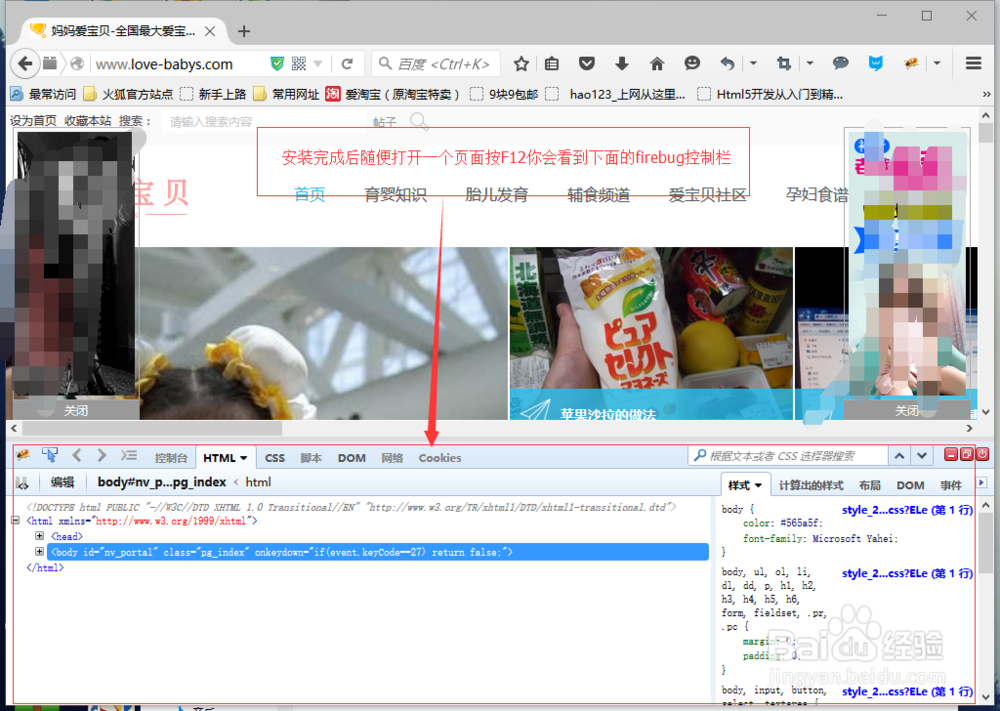The height and width of the screenshot is (711, 1000).
Task: Open the 胎儿发育 navigation link
Action: [497, 194]
